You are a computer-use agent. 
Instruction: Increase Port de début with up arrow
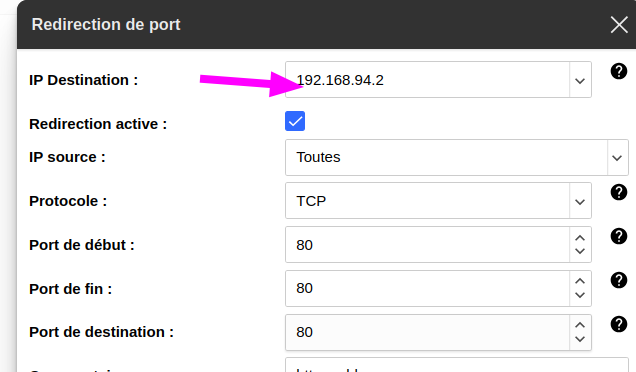(x=580, y=238)
